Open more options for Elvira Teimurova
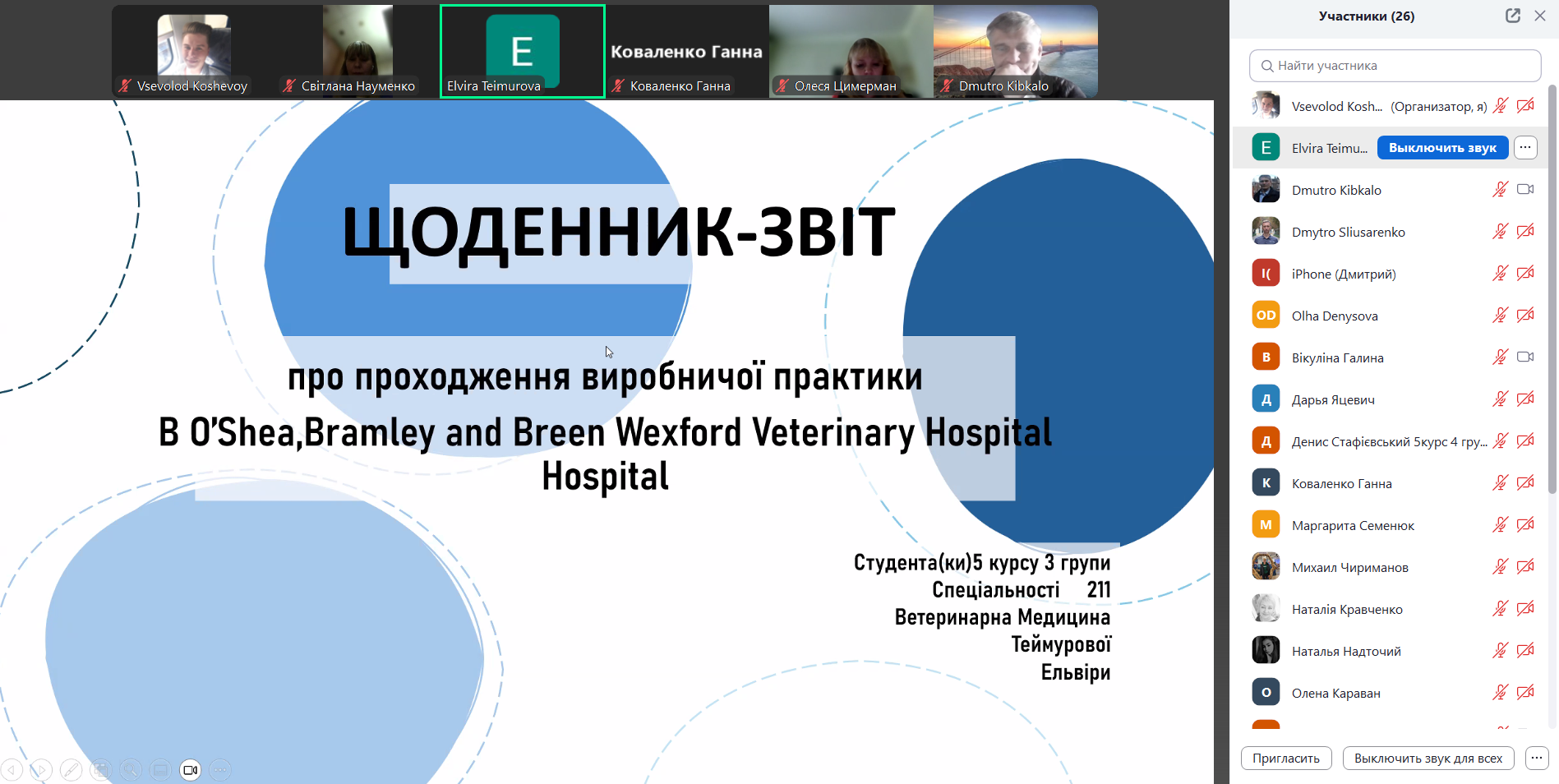1559x784 pixels. tap(1525, 148)
